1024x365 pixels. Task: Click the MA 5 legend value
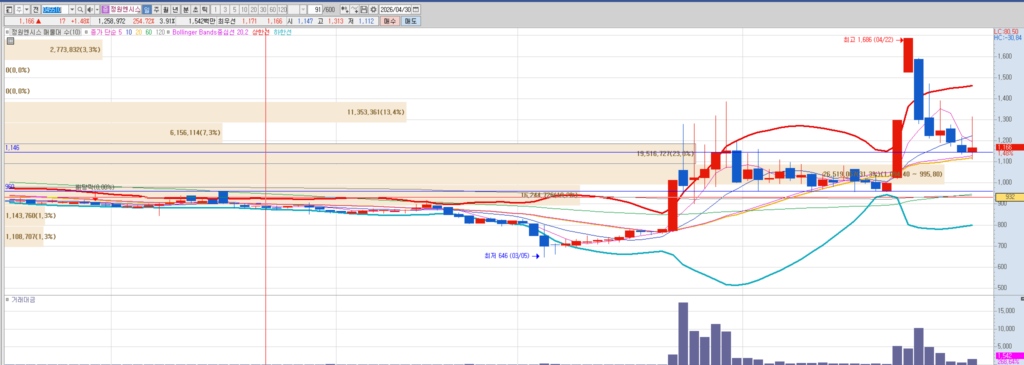[x=120, y=32]
